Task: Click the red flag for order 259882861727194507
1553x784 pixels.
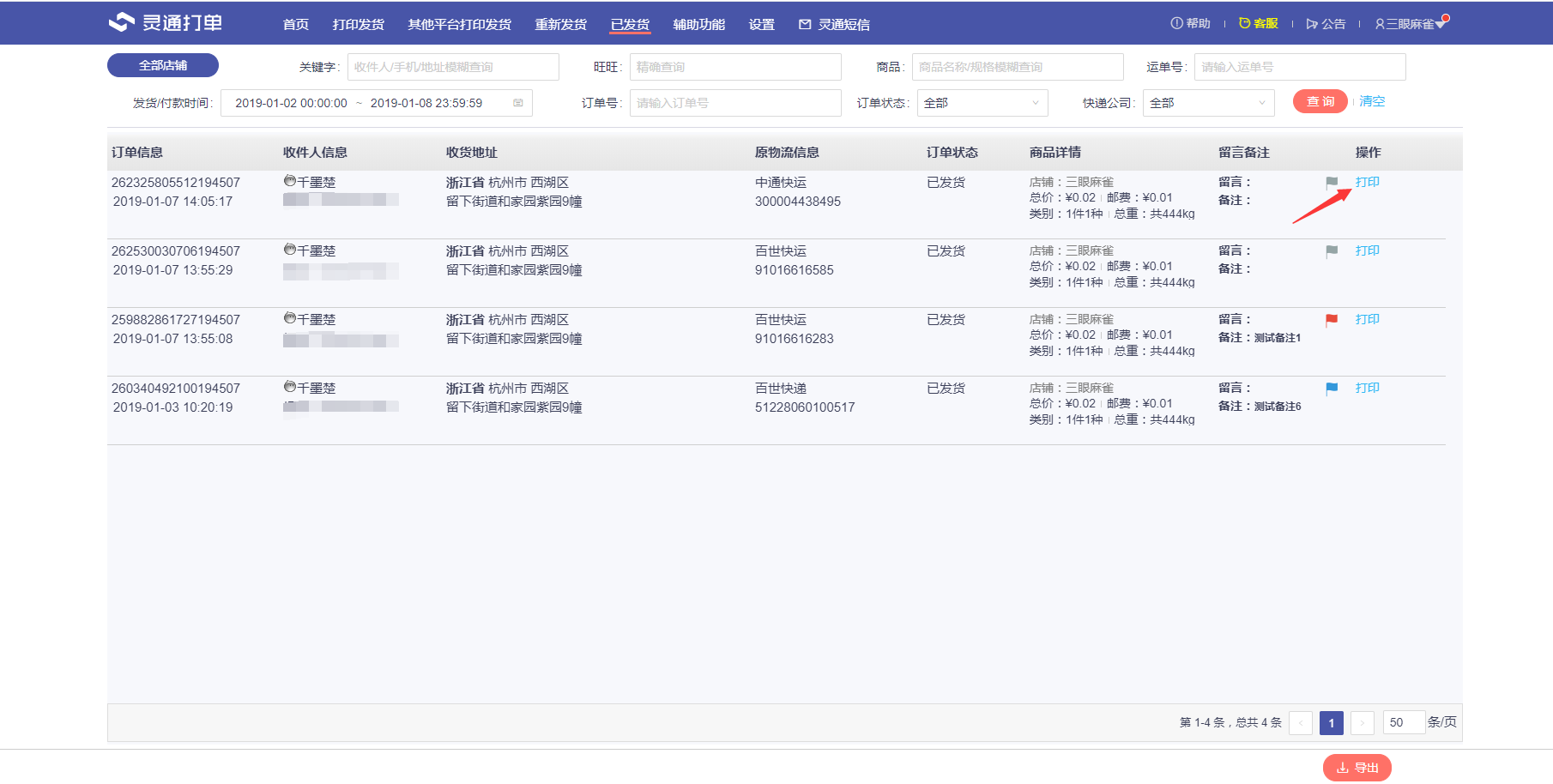Action: (x=1332, y=320)
